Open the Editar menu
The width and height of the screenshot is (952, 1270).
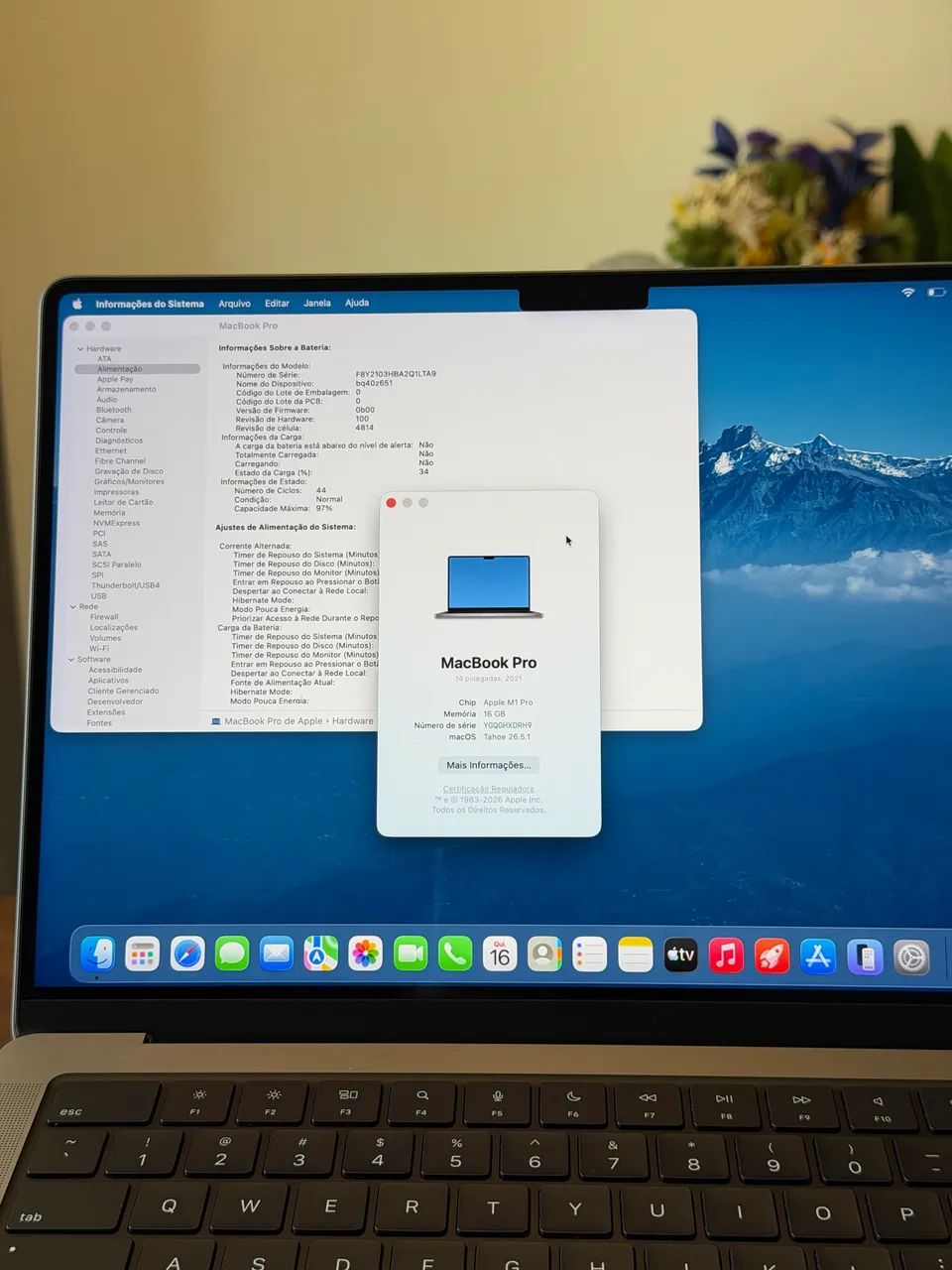click(x=277, y=304)
